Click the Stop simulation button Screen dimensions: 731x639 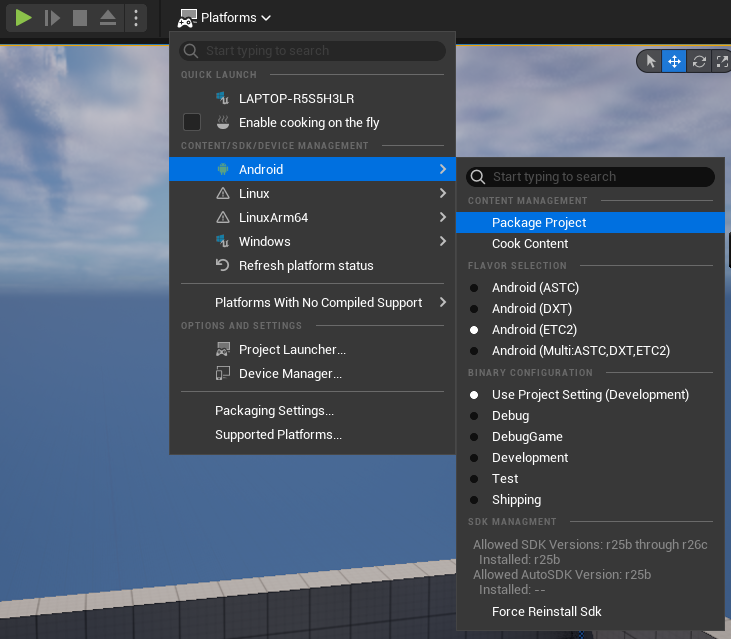tap(80, 18)
